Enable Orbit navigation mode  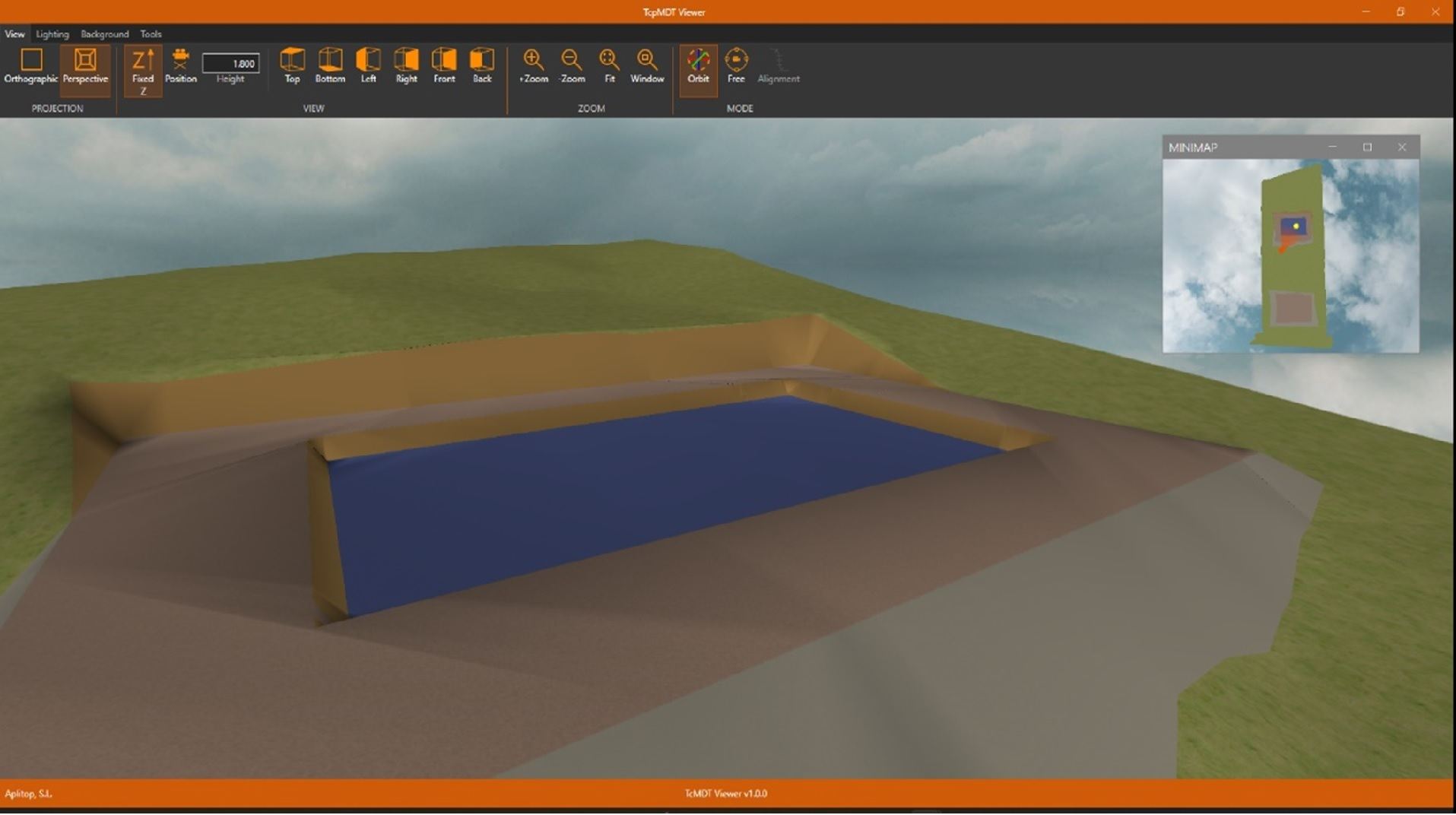(698, 65)
